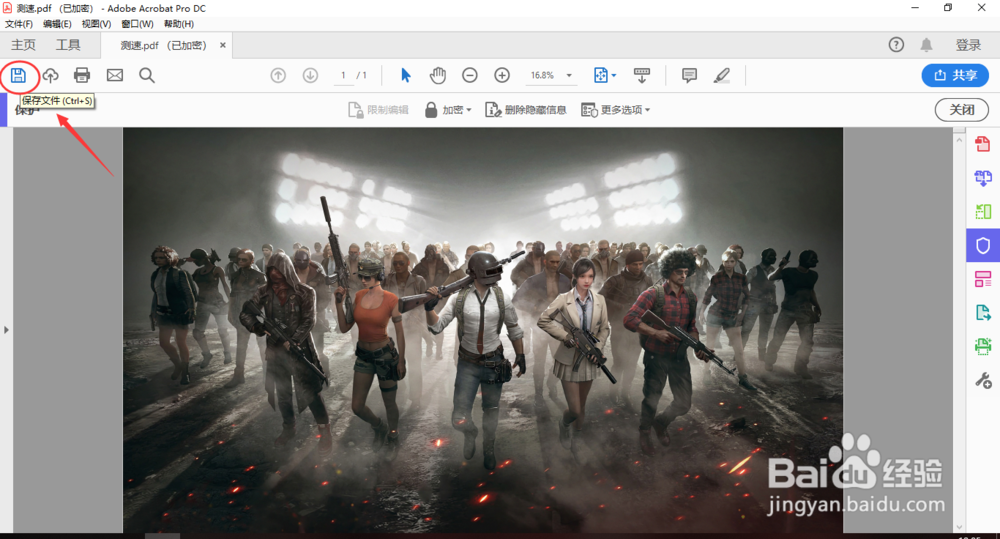Zoom in with the plus icon
This screenshot has height=539, width=1000.
[502, 75]
